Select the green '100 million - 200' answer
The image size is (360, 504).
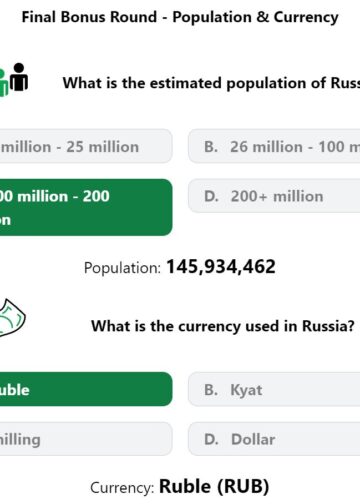[86, 207]
